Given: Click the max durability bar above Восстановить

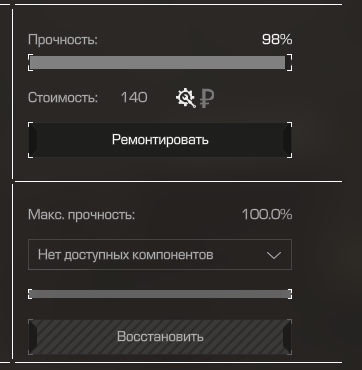Looking at the screenshot, I should (160, 294).
